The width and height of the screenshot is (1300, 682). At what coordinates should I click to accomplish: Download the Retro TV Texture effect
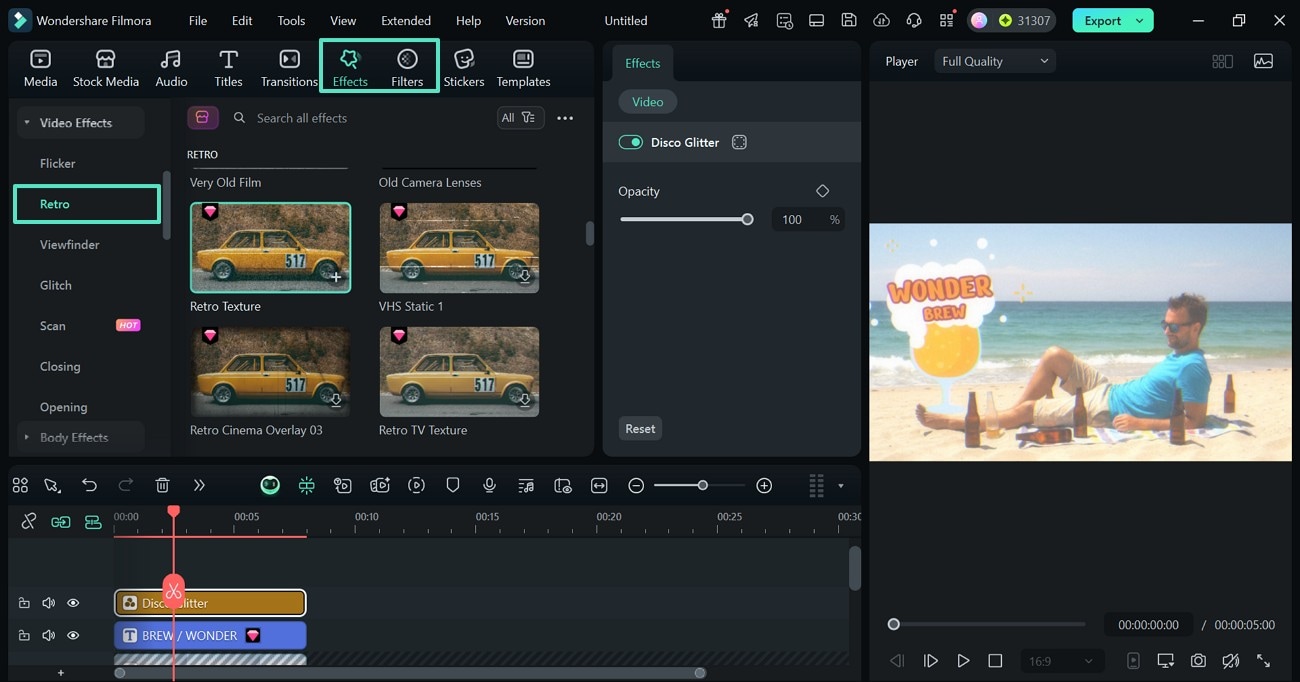tap(524, 401)
